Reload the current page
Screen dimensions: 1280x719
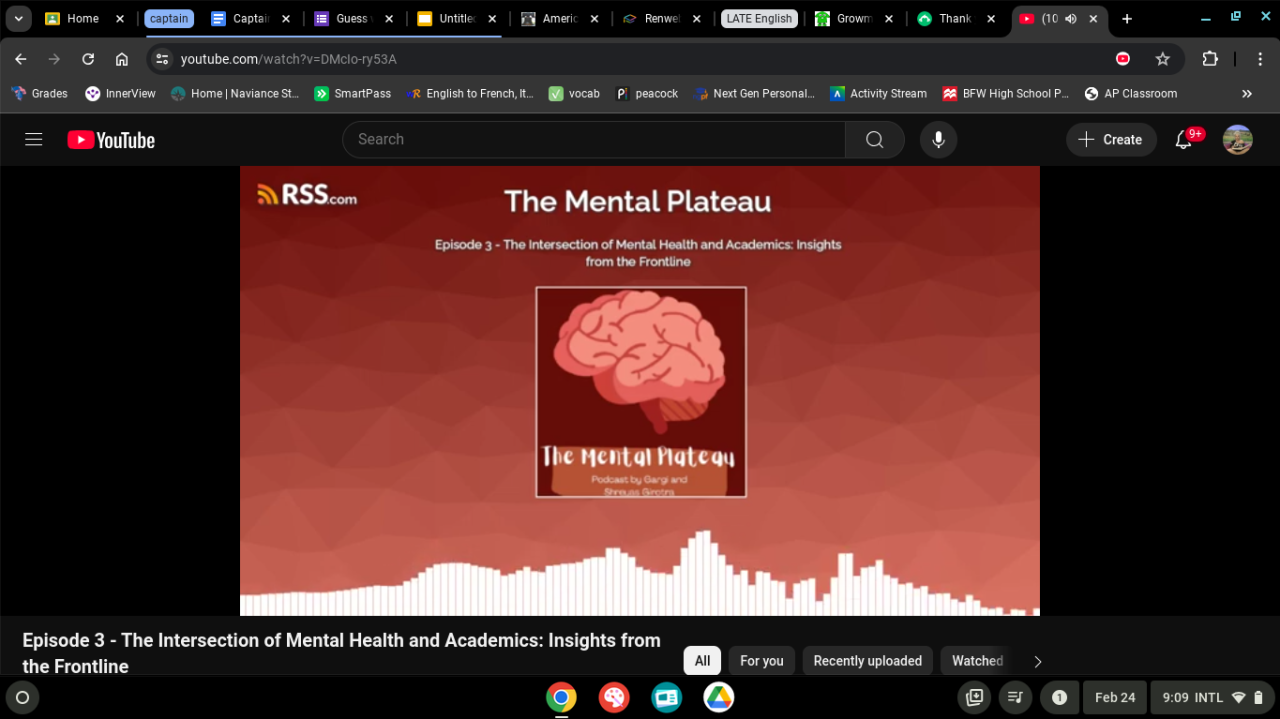[x=88, y=59]
